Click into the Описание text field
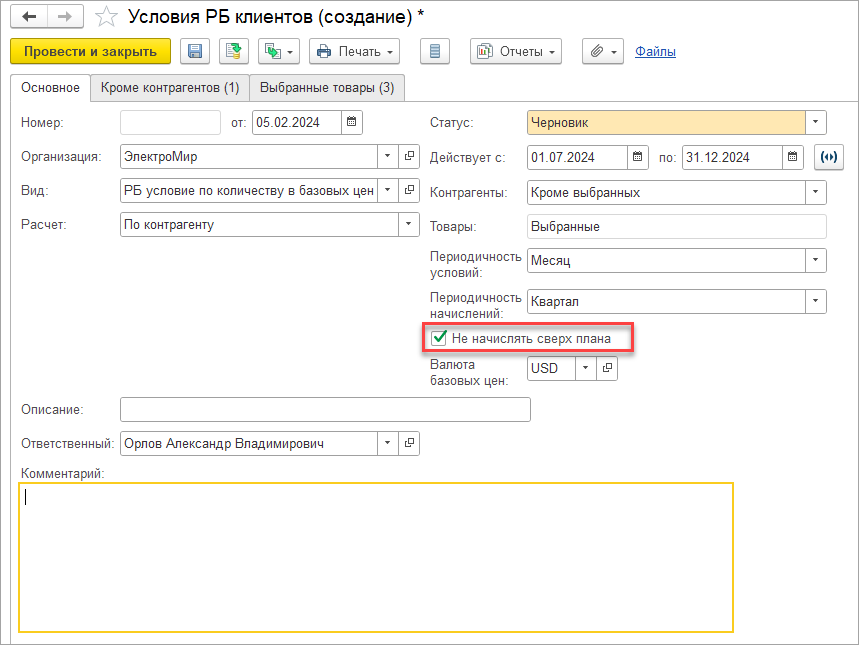 click(x=325, y=410)
